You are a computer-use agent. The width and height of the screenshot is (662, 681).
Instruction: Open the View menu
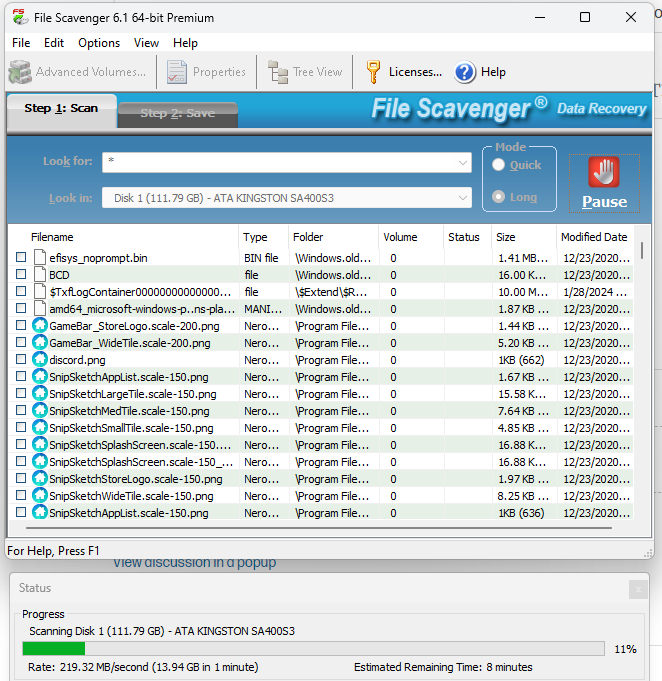[146, 43]
